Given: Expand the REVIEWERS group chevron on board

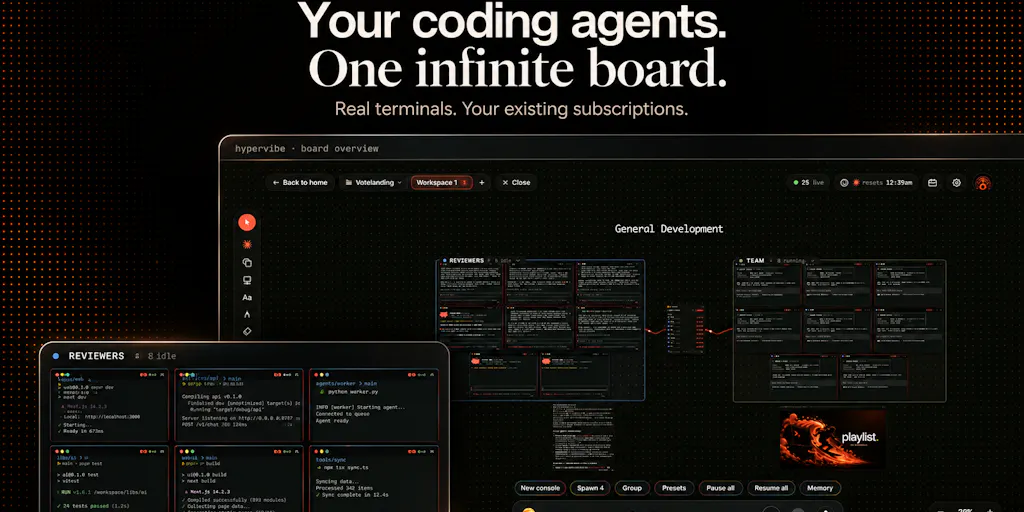Looking at the screenshot, I should coord(518,261).
